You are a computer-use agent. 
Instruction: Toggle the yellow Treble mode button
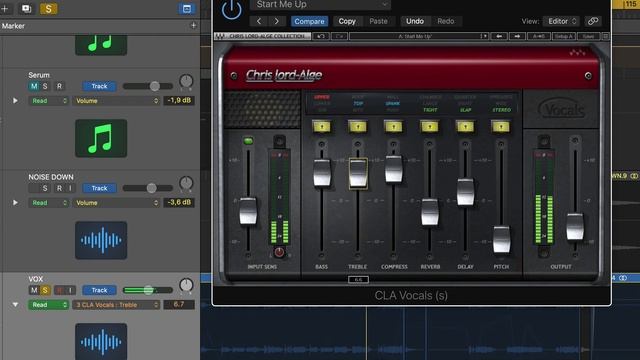[358, 127]
